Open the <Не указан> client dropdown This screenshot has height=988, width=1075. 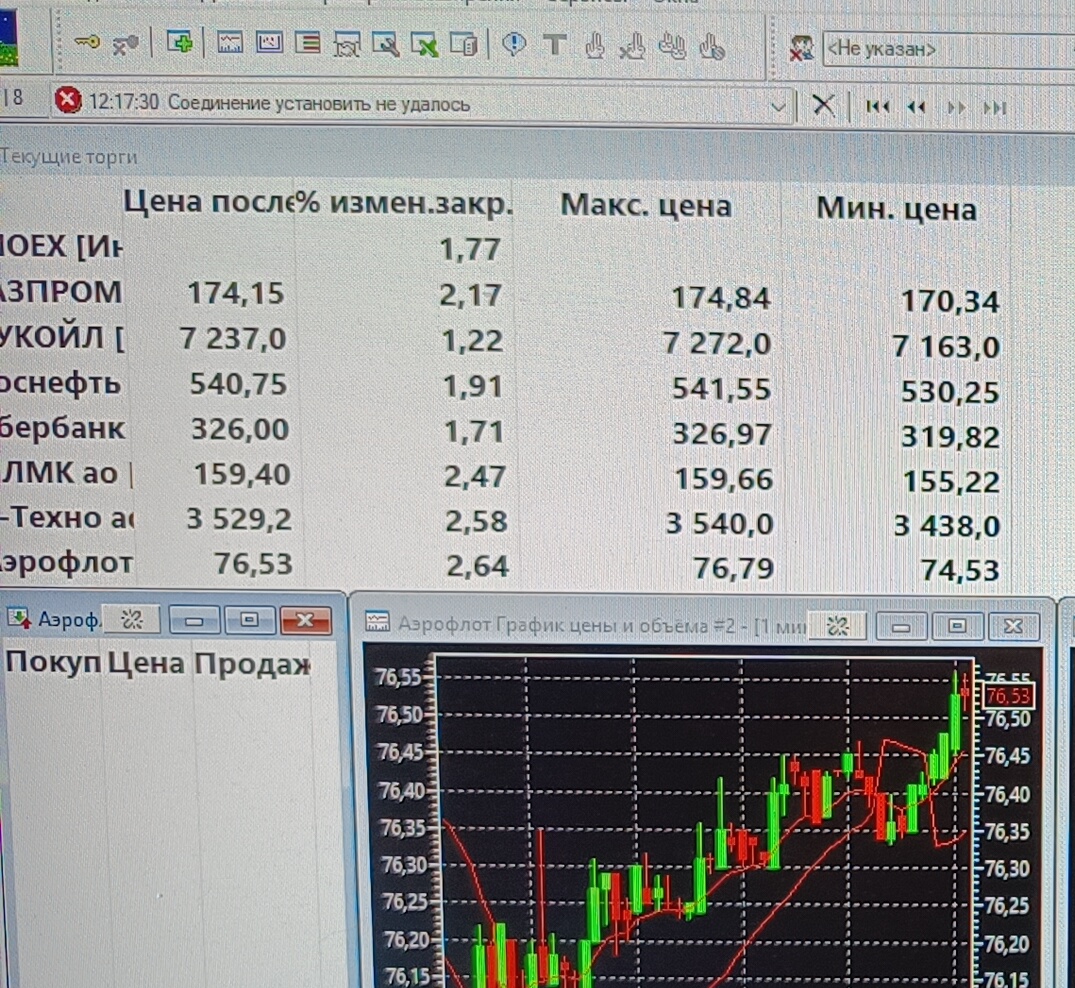point(948,49)
